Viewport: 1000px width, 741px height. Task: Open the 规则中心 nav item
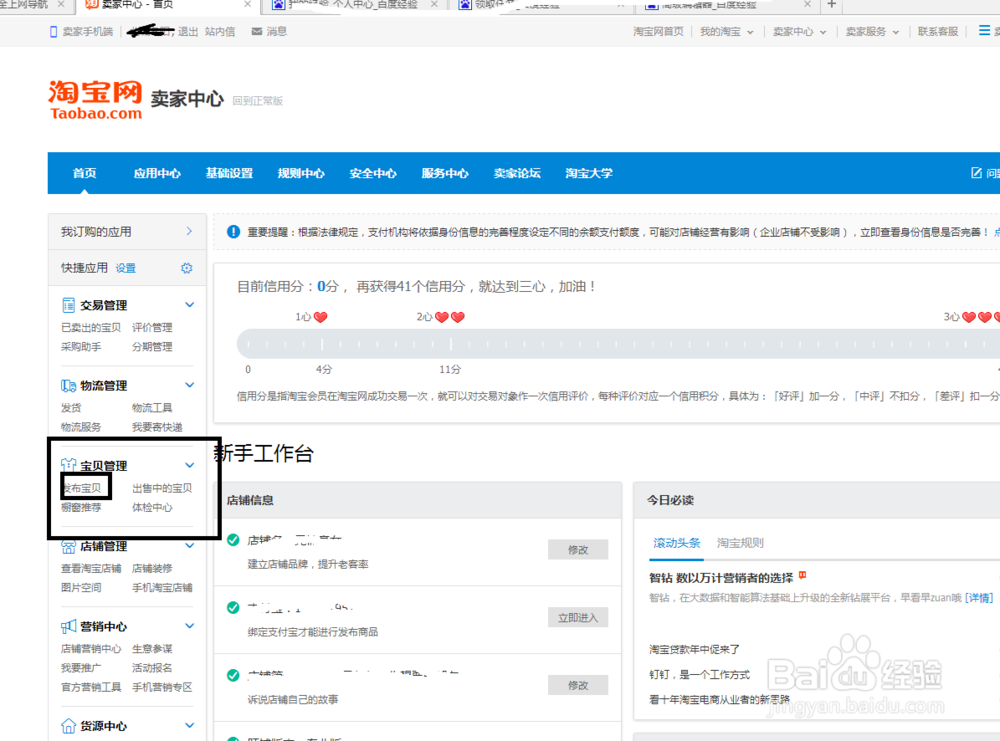pos(301,173)
